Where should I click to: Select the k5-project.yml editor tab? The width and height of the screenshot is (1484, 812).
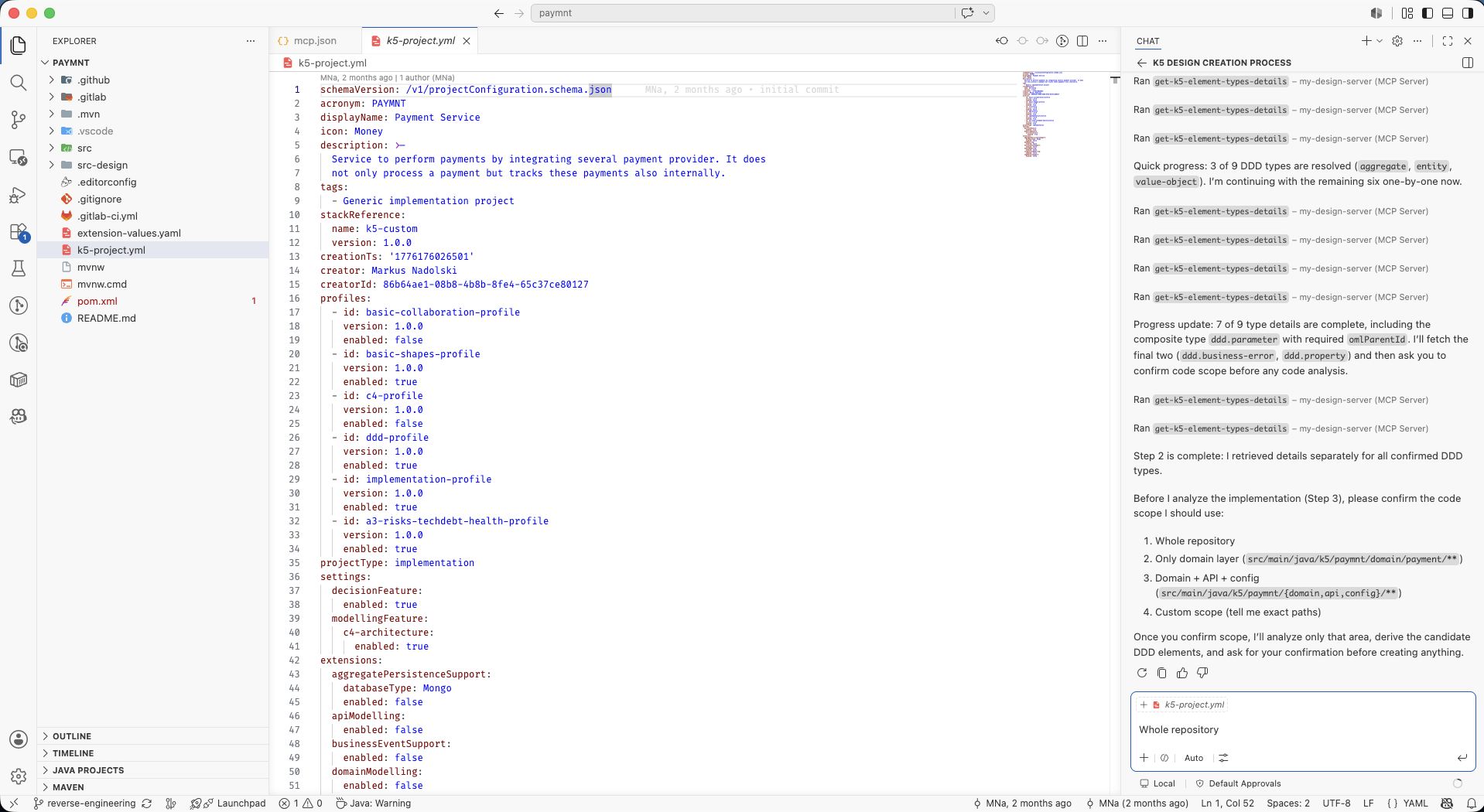tap(420, 41)
